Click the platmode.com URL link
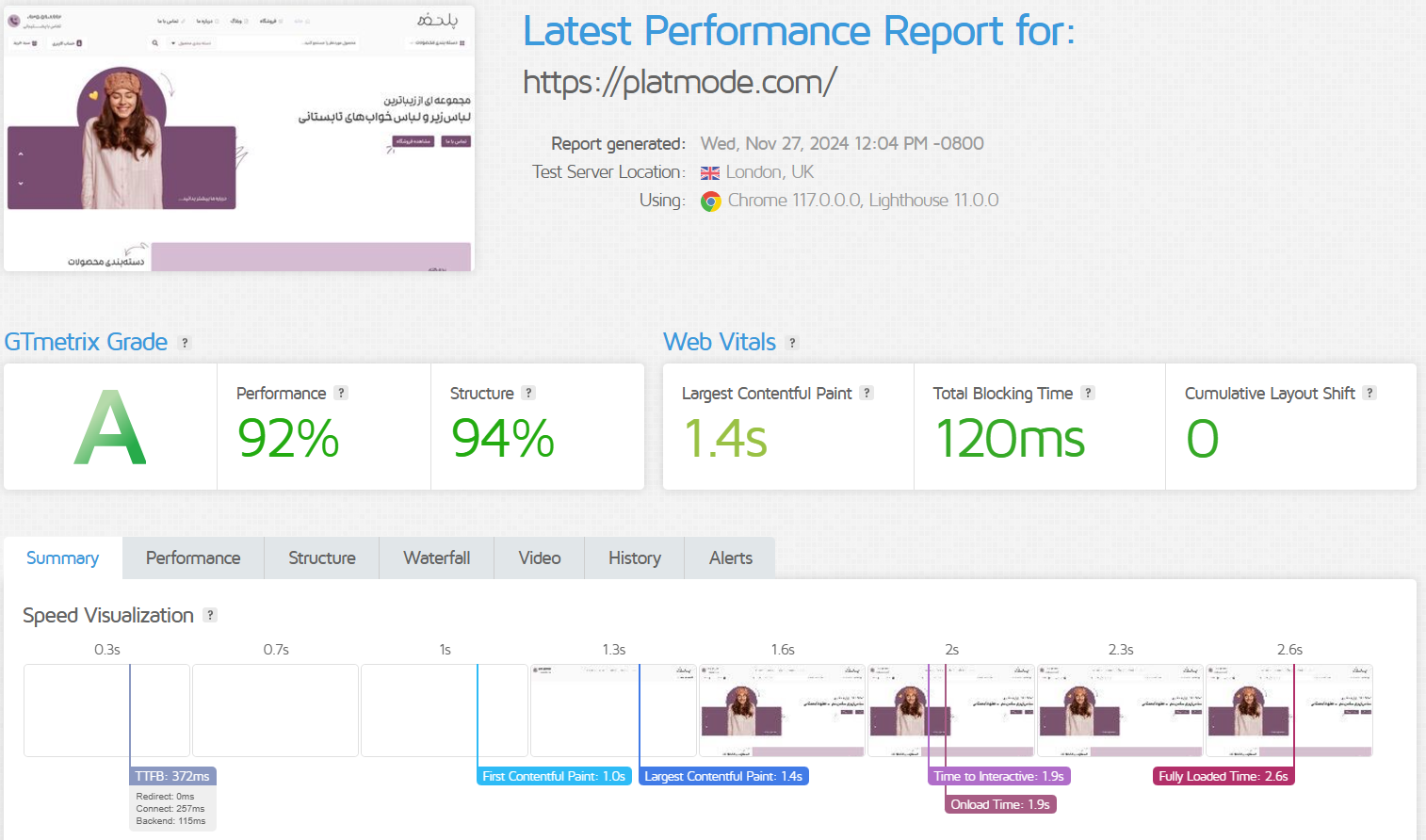The width and height of the screenshot is (1426, 840). 679,83
